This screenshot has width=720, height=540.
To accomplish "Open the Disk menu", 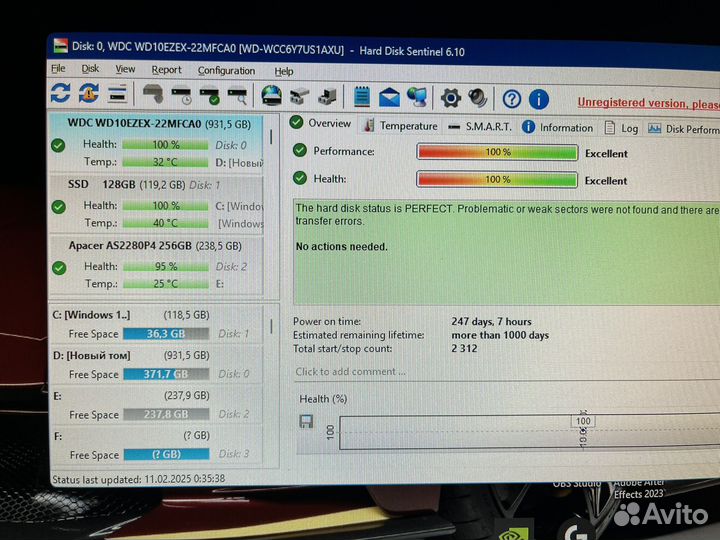I will (90, 68).
